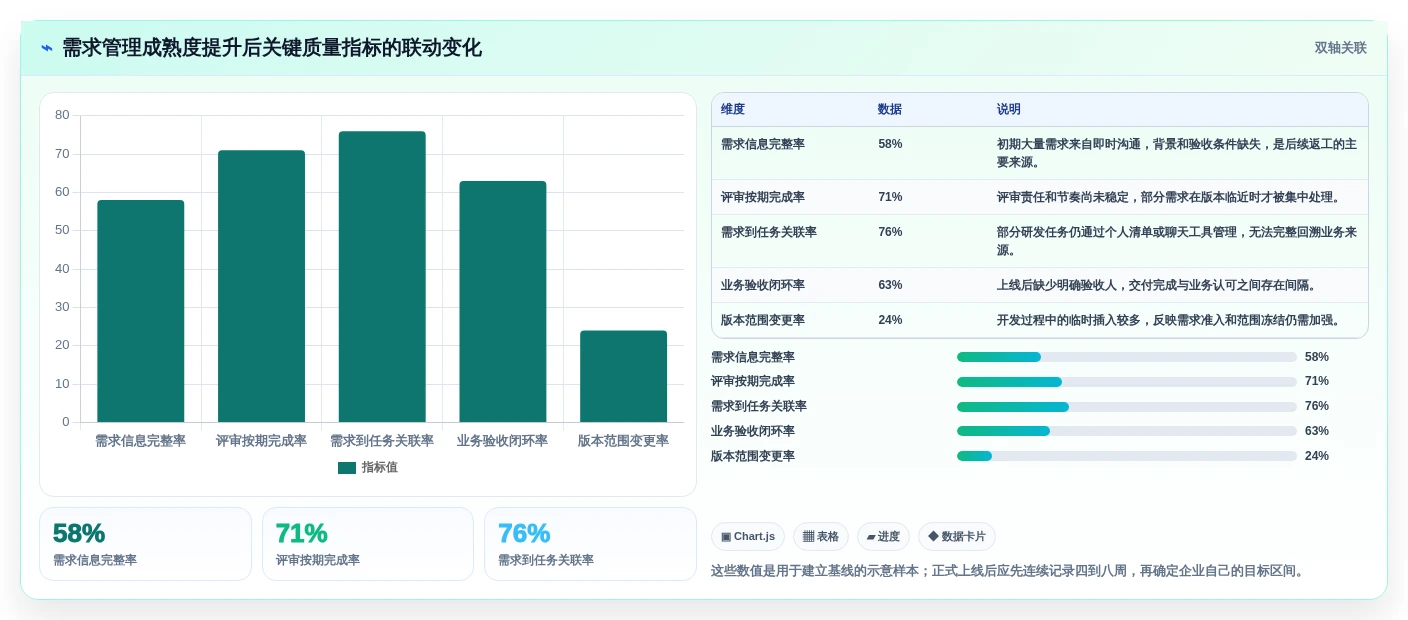Click the 表格 tag chip
The width and height of the screenshot is (1408, 620).
(821, 536)
